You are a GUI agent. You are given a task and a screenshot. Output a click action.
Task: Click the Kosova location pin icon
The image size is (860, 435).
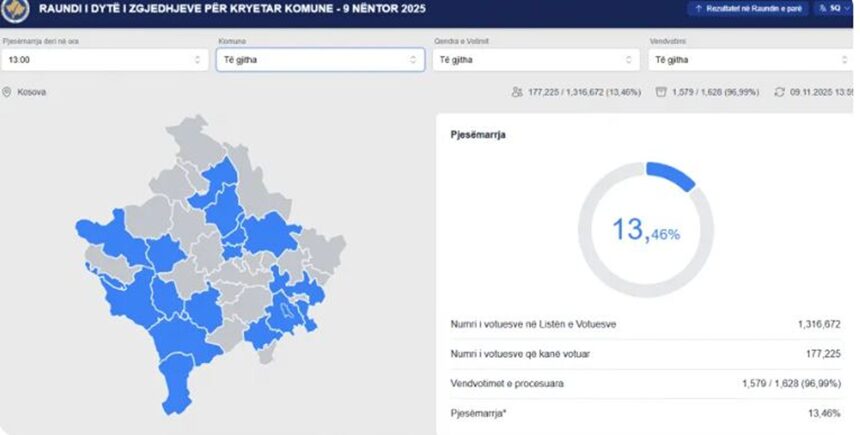coord(8,92)
